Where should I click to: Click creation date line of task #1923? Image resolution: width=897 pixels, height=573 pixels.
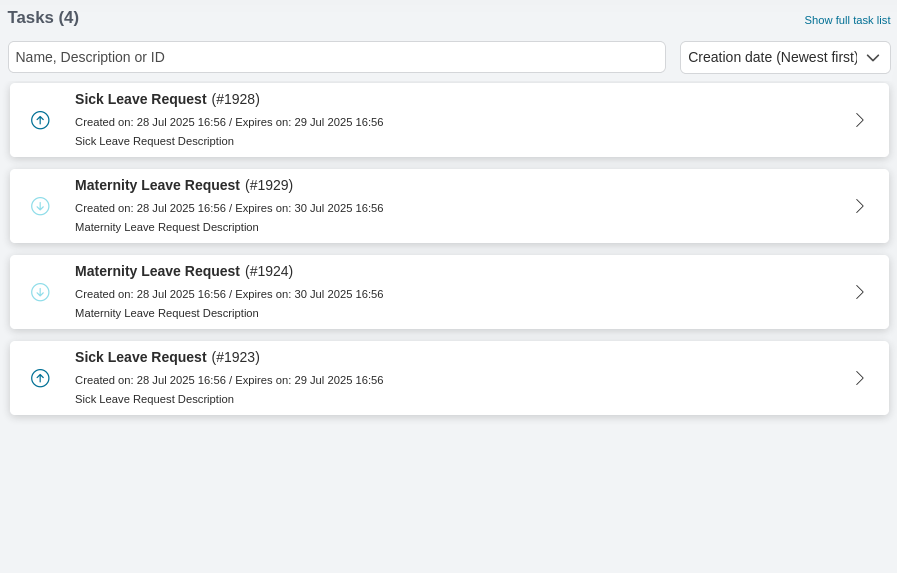coord(150,380)
